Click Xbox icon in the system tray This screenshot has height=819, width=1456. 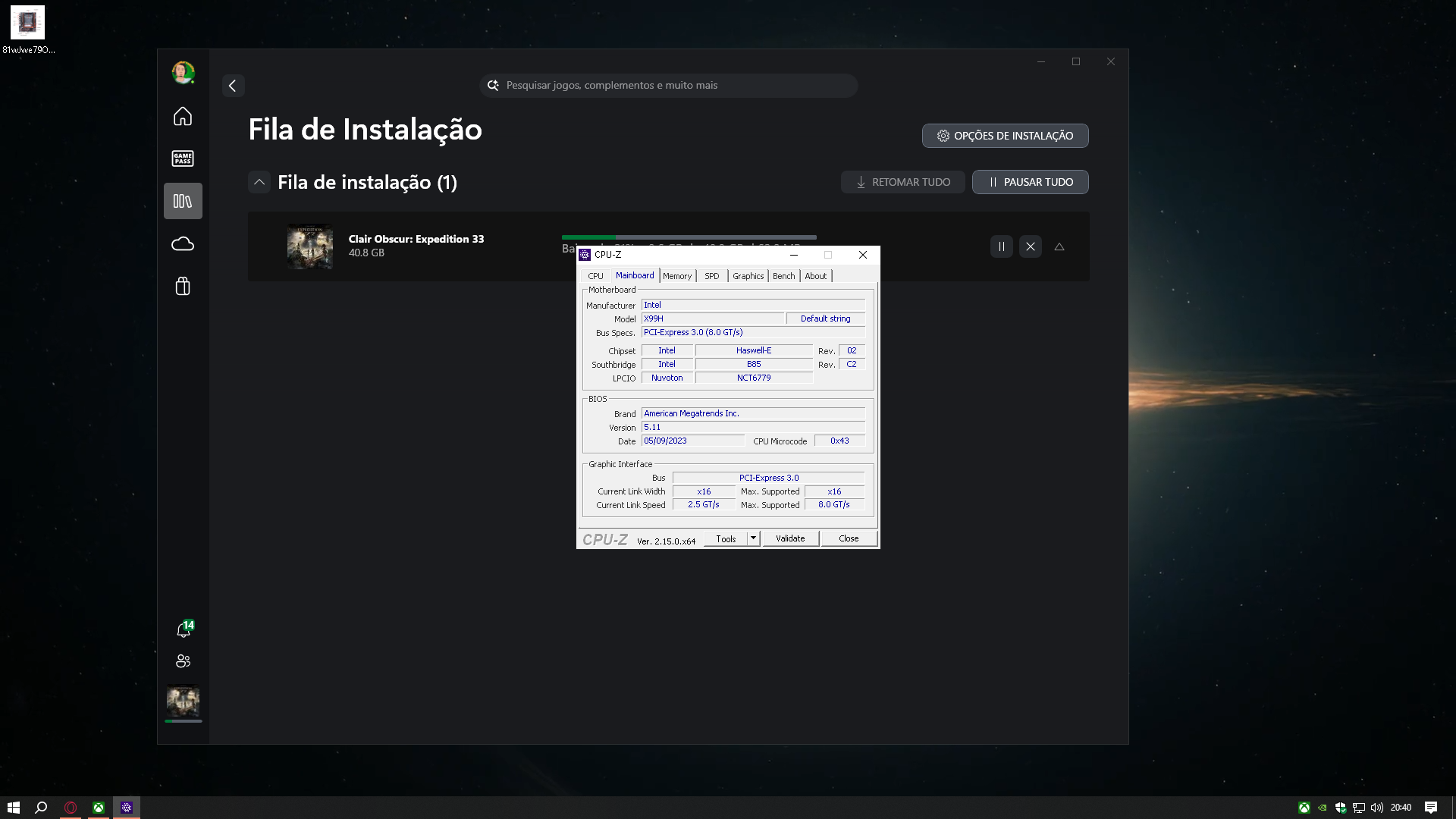pyautogui.click(x=1304, y=808)
